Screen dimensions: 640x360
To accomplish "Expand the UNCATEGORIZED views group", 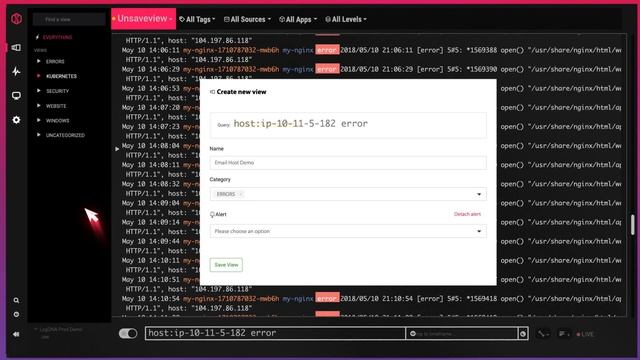I will tap(39, 135).
